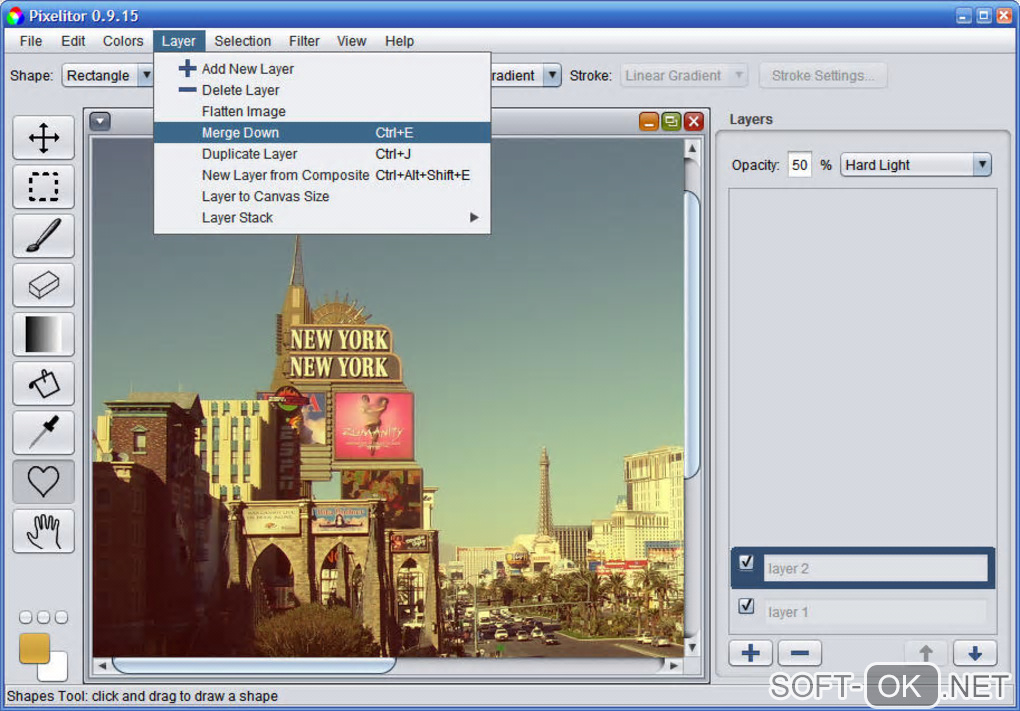Click the Stroke Settings button
The height and width of the screenshot is (711, 1020).
822,75
